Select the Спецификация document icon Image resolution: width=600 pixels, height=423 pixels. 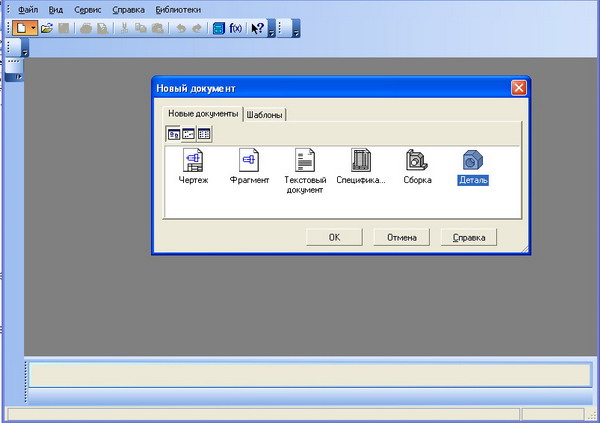pyautogui.click(x=361, y=161)
